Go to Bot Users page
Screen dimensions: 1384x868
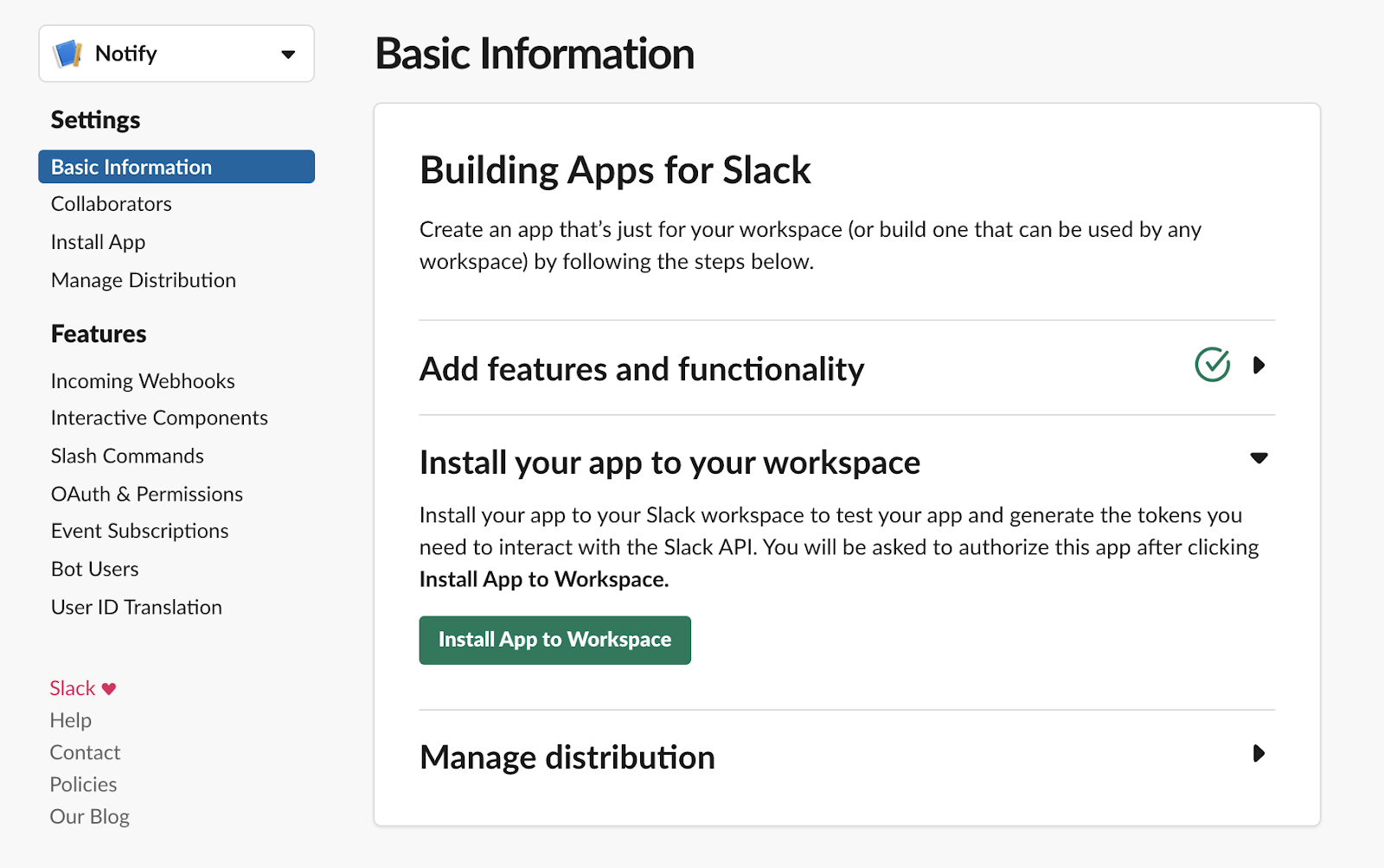click(x=95, y=569)
